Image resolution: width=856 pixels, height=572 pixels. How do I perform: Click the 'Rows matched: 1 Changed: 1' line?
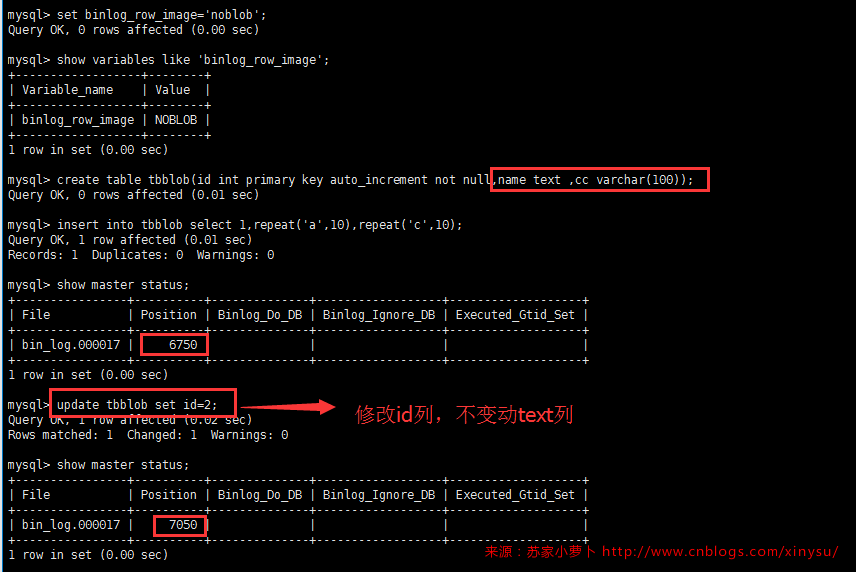click(148, 435)
